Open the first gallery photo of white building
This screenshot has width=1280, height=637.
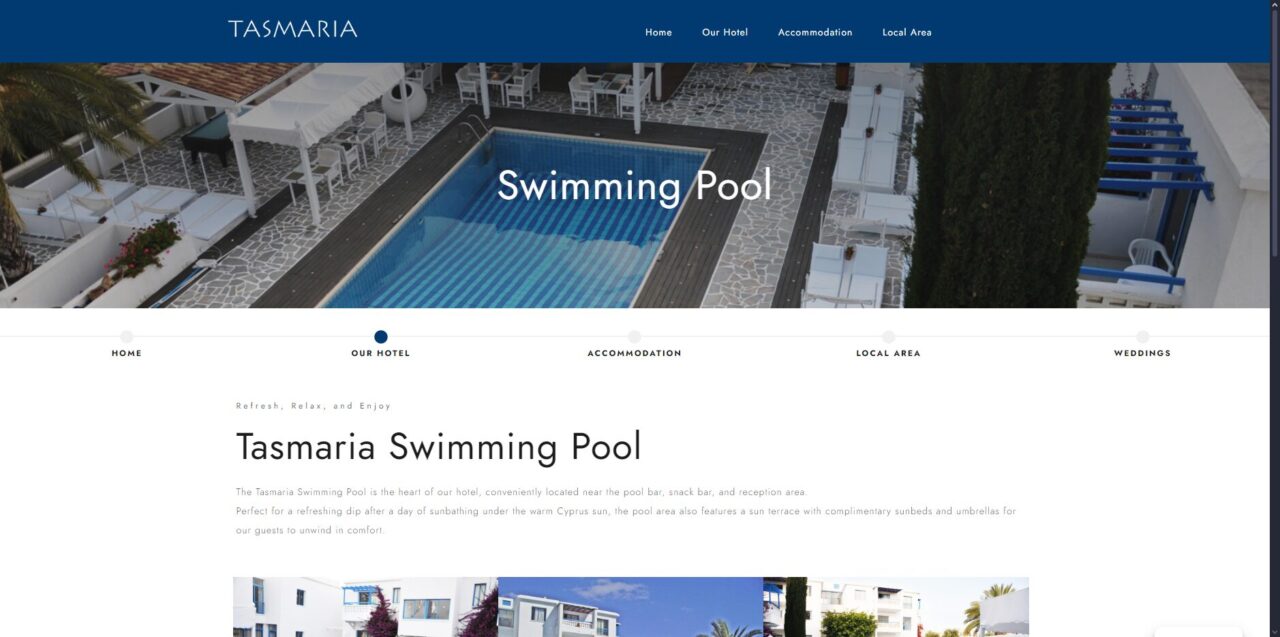(365, 607)
